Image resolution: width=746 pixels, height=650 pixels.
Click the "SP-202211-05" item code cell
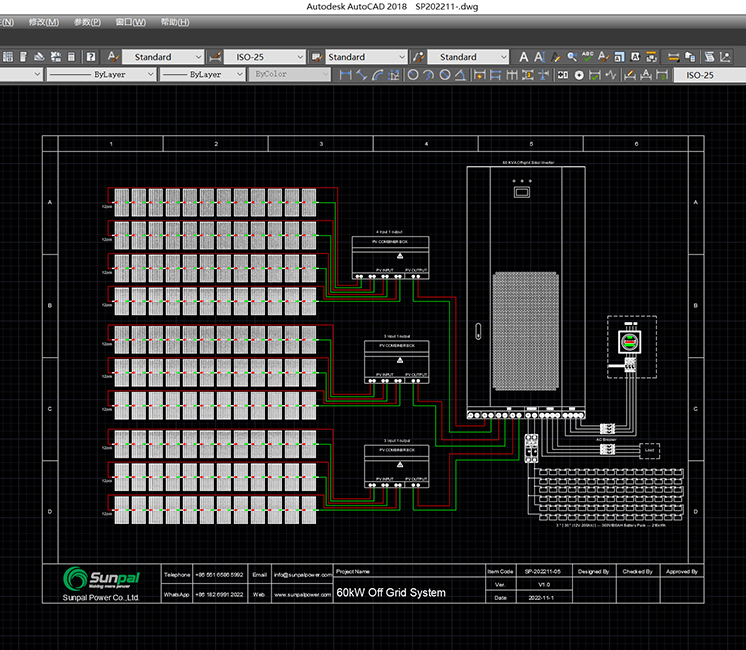click(x=543, y=571)
